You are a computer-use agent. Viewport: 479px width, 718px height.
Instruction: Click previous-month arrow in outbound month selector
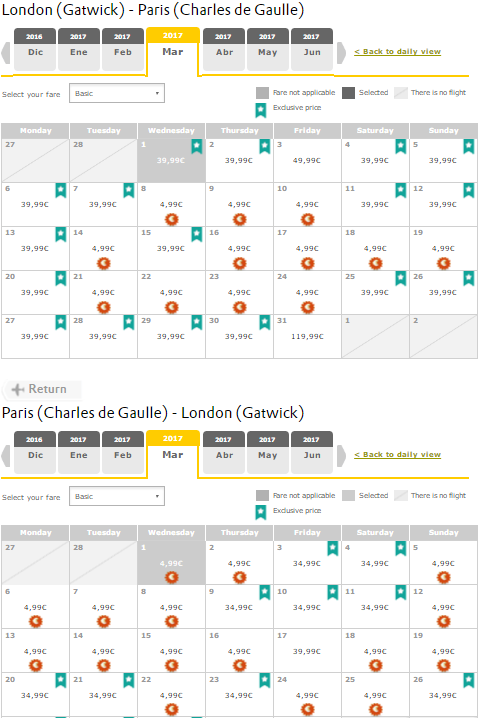(x=5, y=53)
